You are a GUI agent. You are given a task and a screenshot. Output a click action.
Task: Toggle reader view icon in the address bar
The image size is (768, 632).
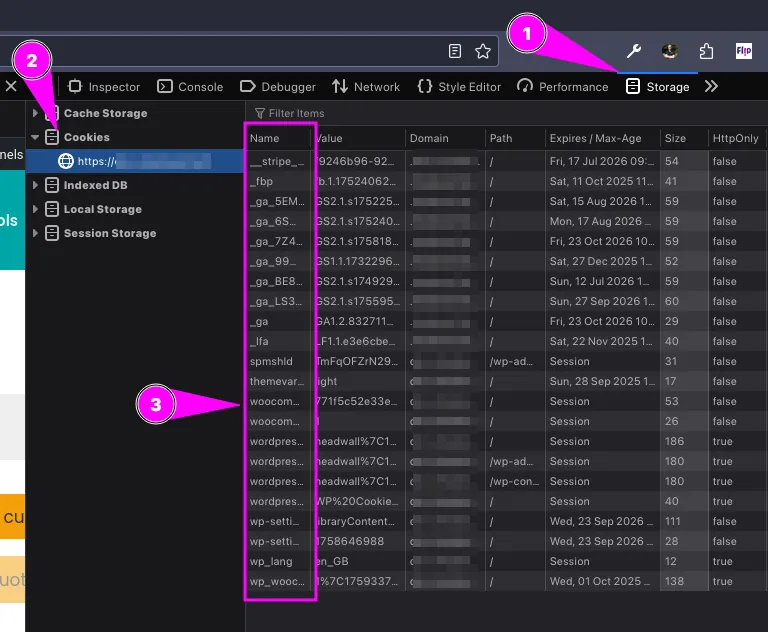[455, 51]
